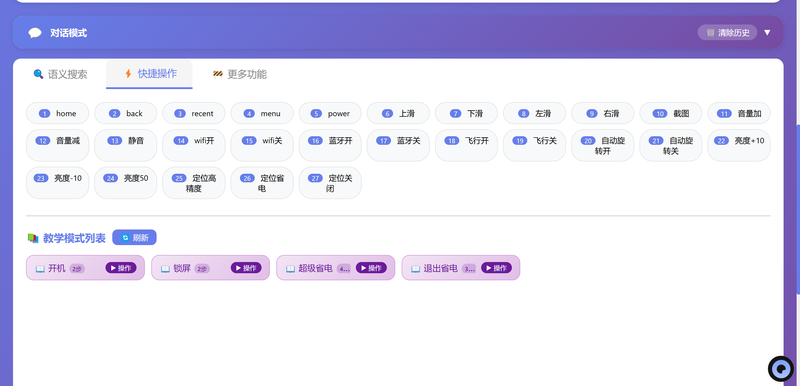Raise volume with the 音量加 shortcut
The image size is (800, 386).
click(739, 113)
